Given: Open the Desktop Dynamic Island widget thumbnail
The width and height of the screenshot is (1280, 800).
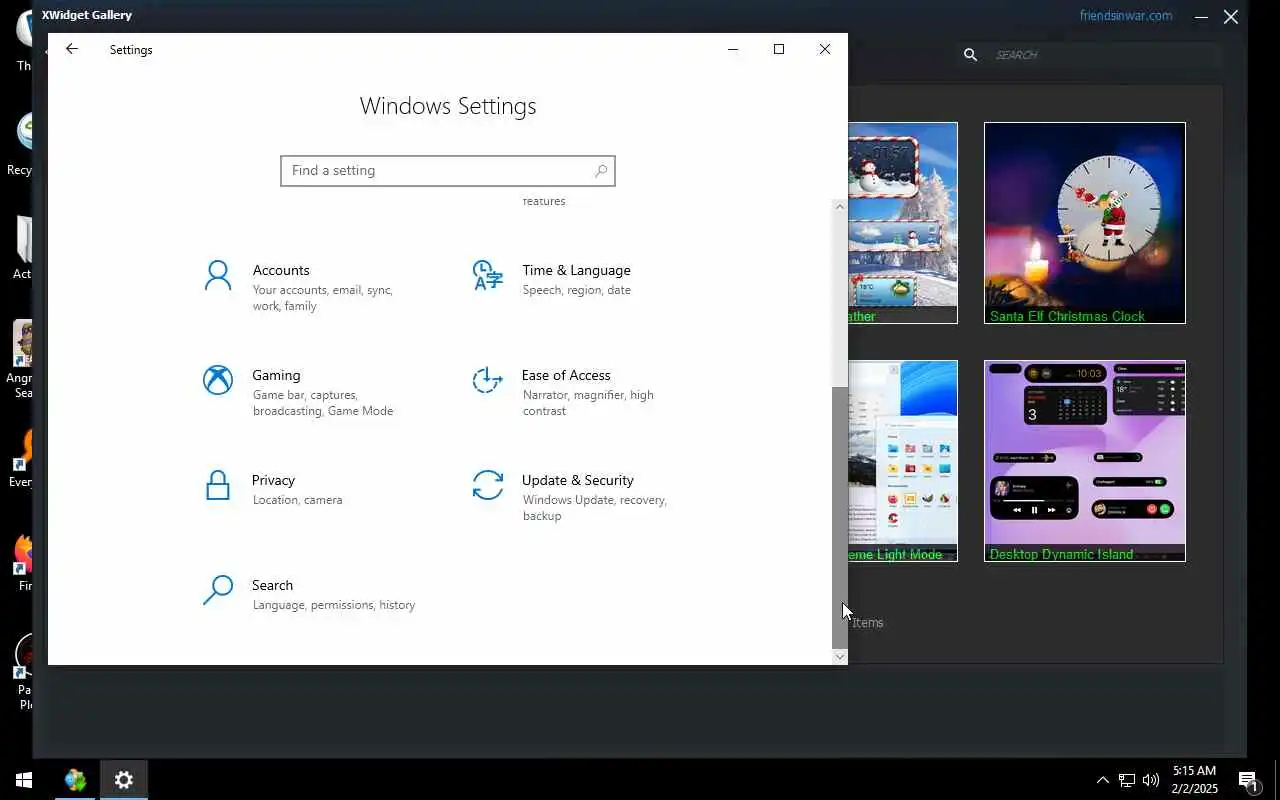Looking at the screenshot, I should [x=1085, y=461].
